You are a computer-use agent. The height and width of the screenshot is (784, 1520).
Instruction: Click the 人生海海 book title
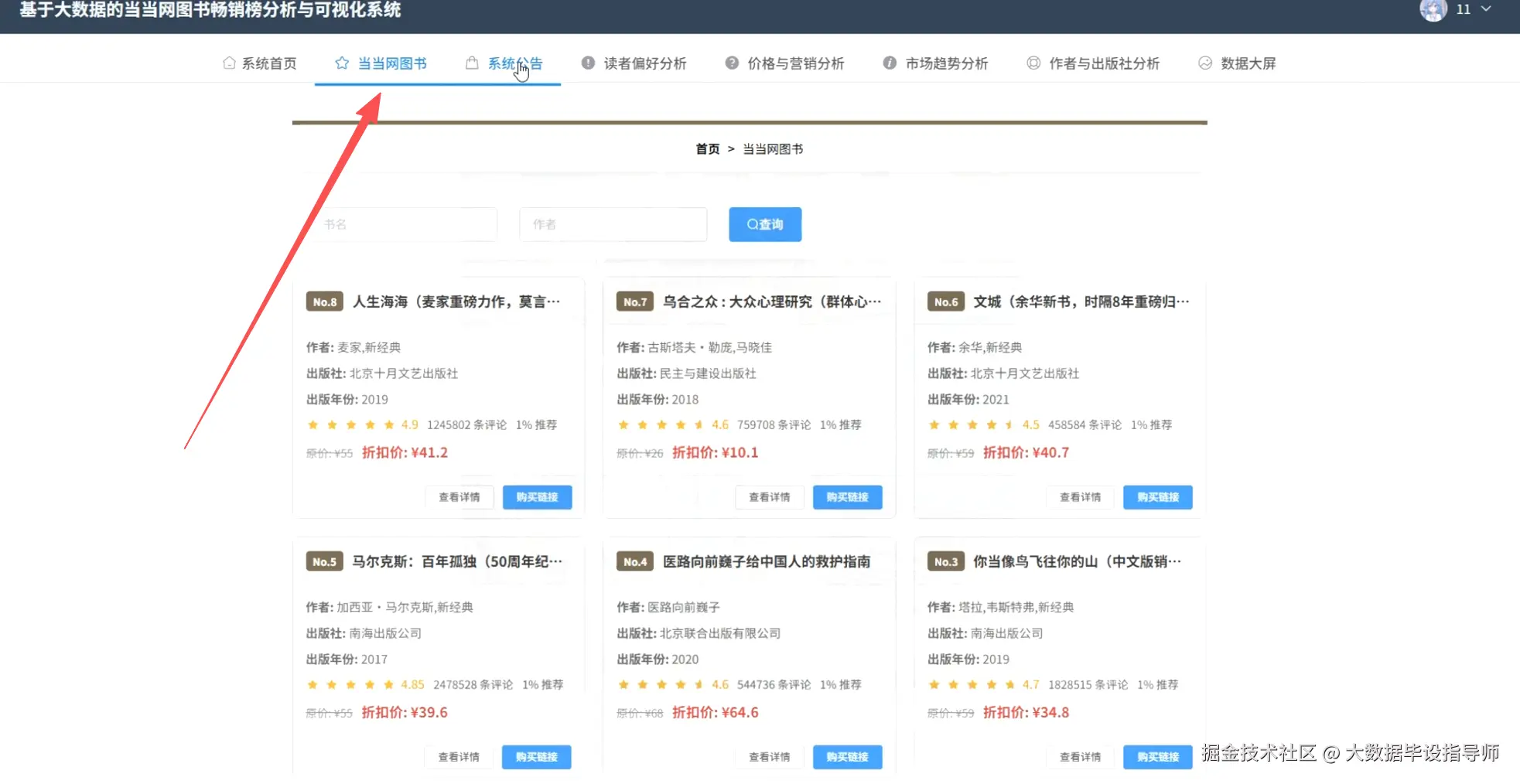456,302
